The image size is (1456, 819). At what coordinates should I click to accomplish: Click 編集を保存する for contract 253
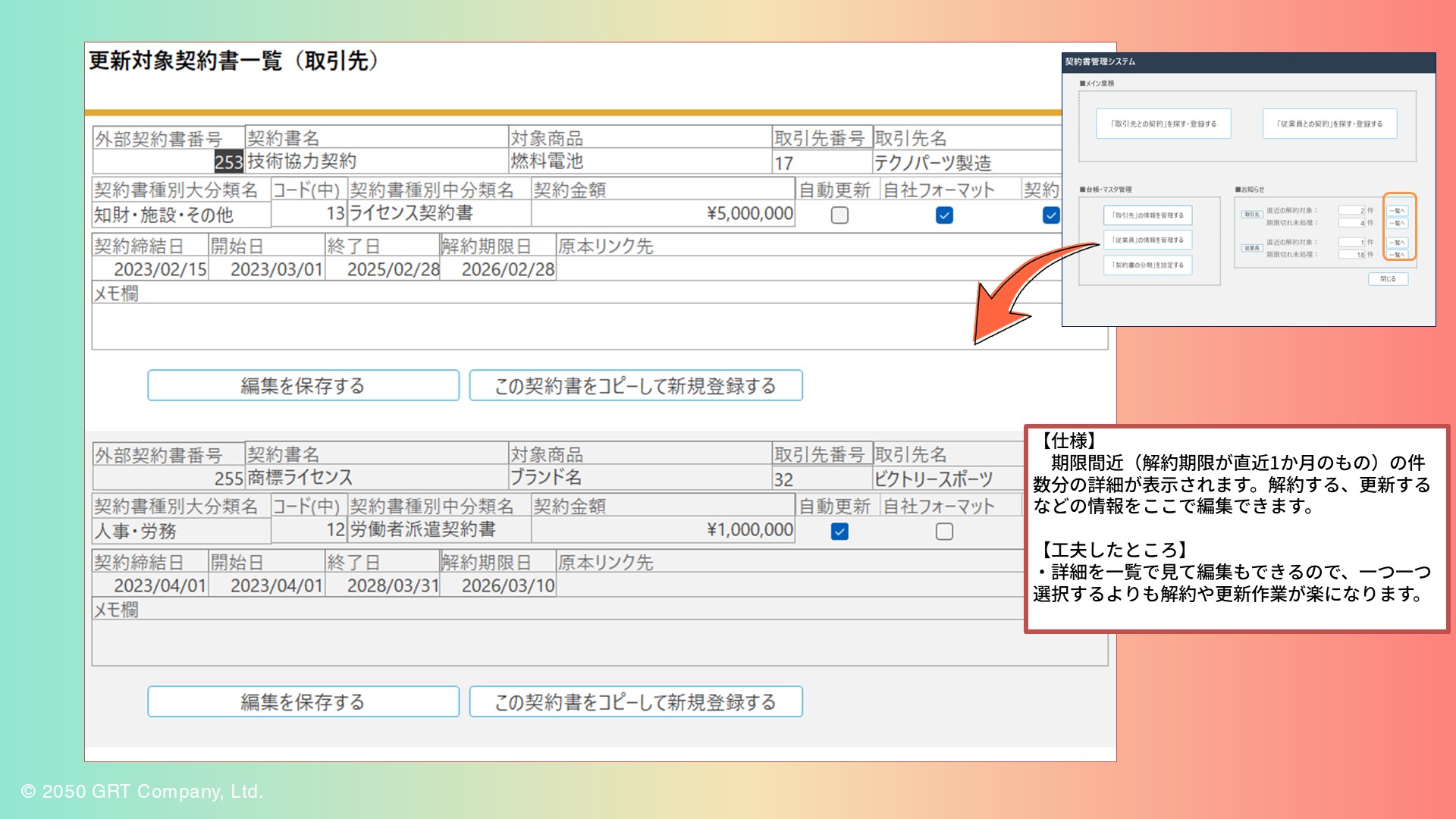tap(303, 385)
